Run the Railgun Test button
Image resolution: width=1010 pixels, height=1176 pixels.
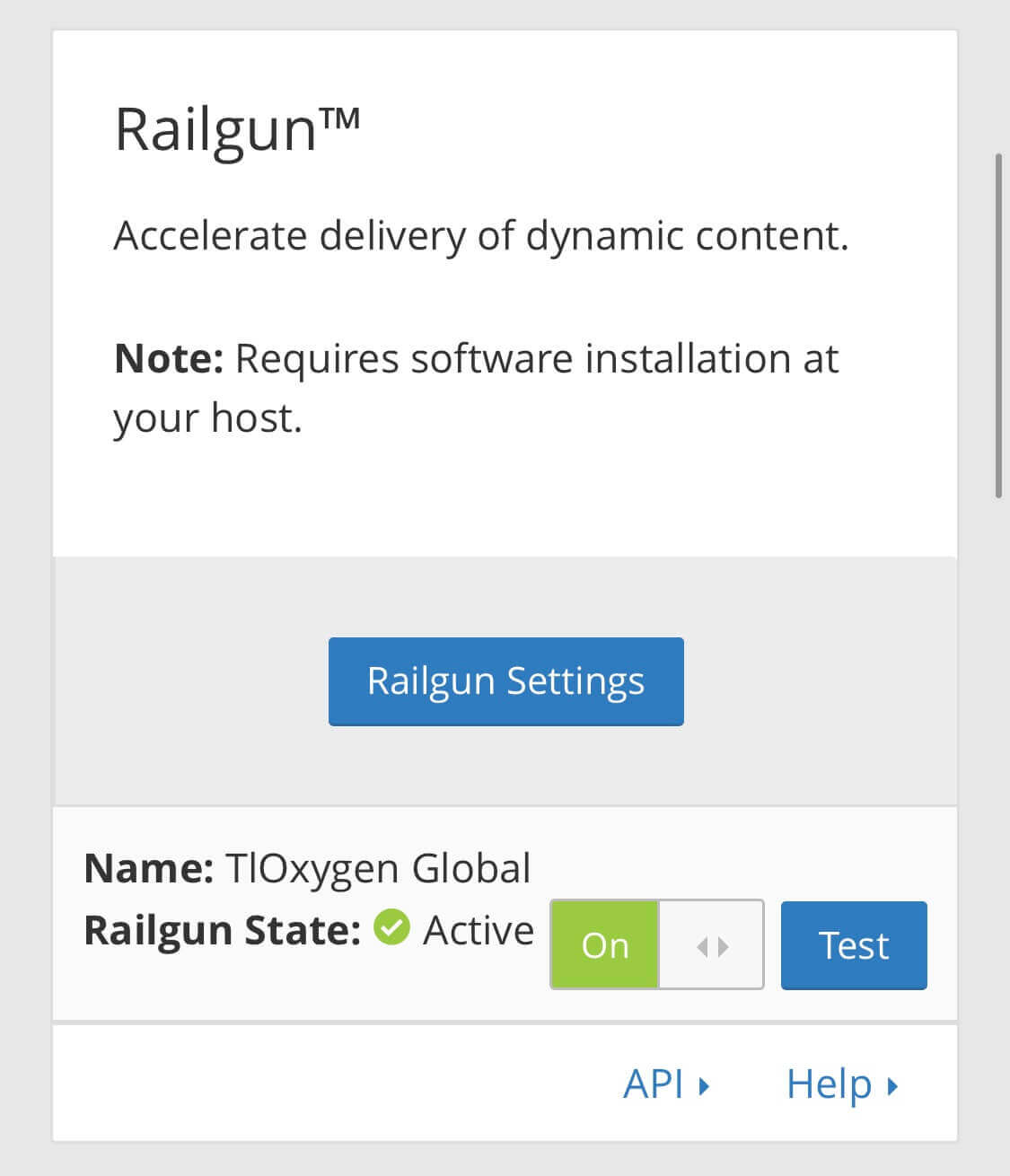854,945
